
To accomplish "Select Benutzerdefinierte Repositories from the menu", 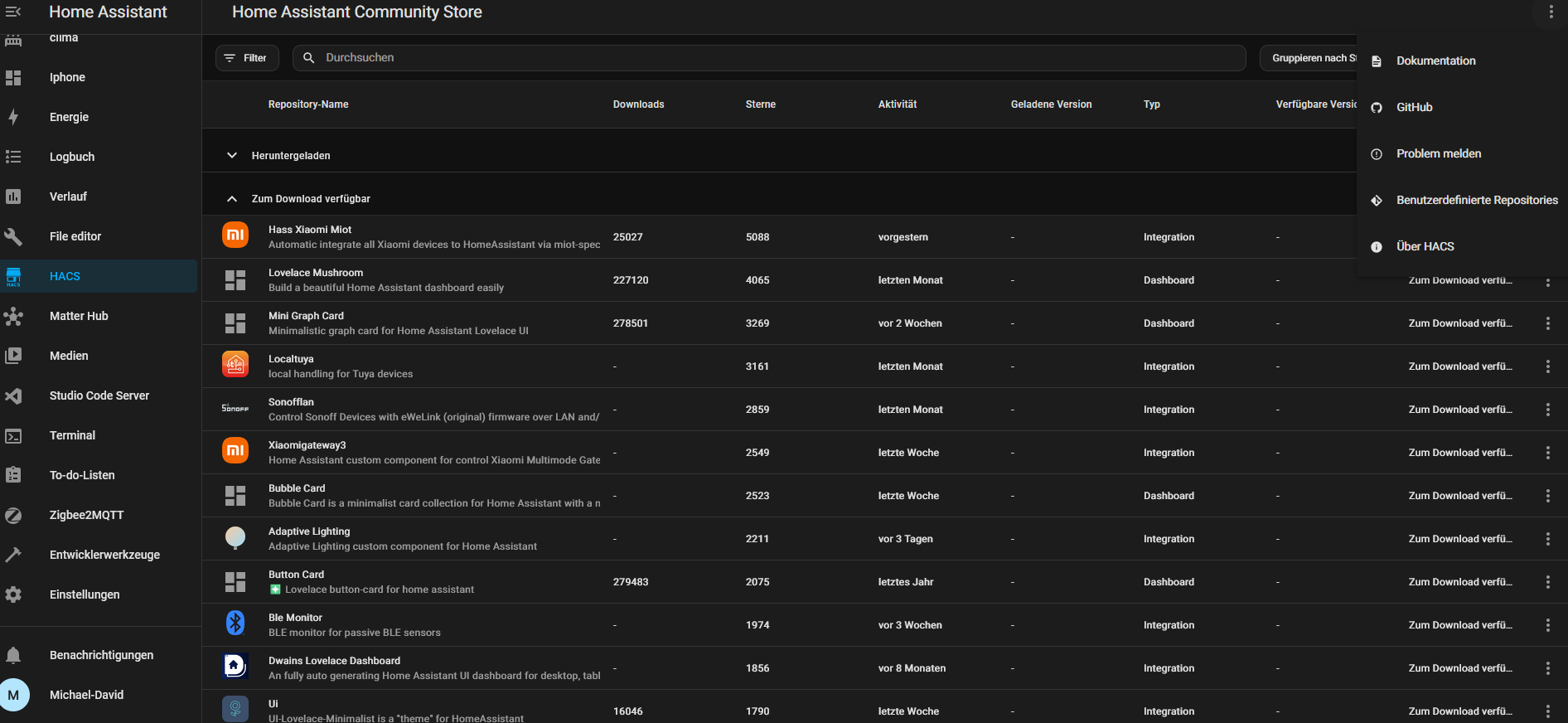I will pyautogui.click(x=1476, y=200).
